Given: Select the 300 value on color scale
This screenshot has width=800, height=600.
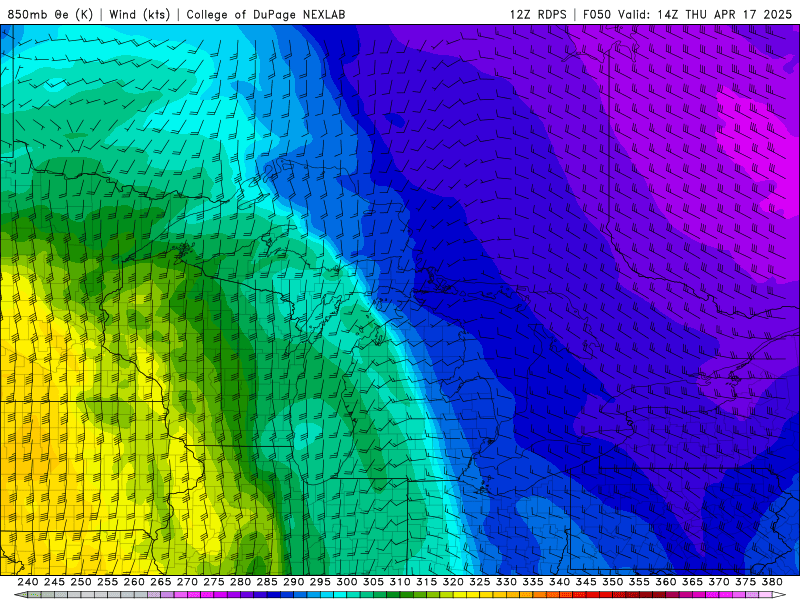Looking at the screenshot, I should 346,582.
